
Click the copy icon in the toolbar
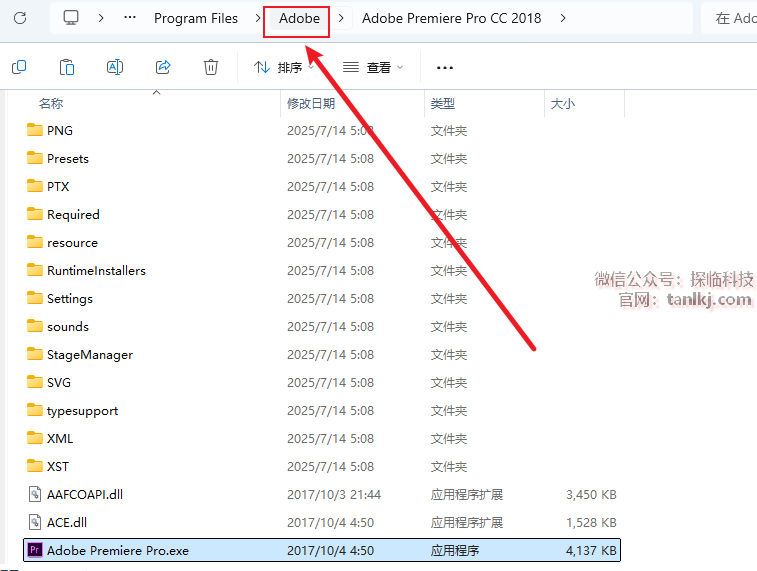click(19, 67)
